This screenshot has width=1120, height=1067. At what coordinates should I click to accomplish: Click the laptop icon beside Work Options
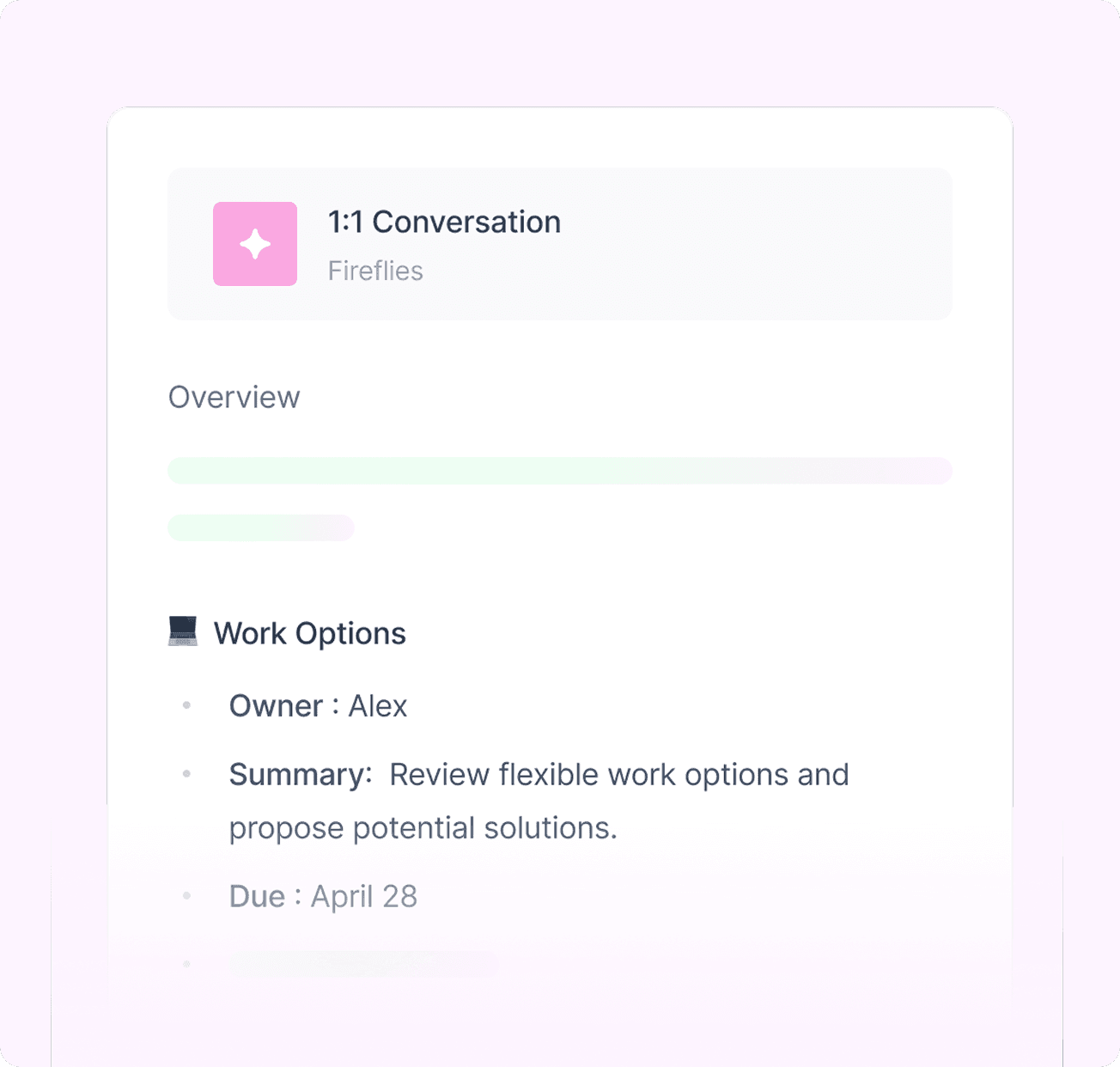(x=182, y=631)
